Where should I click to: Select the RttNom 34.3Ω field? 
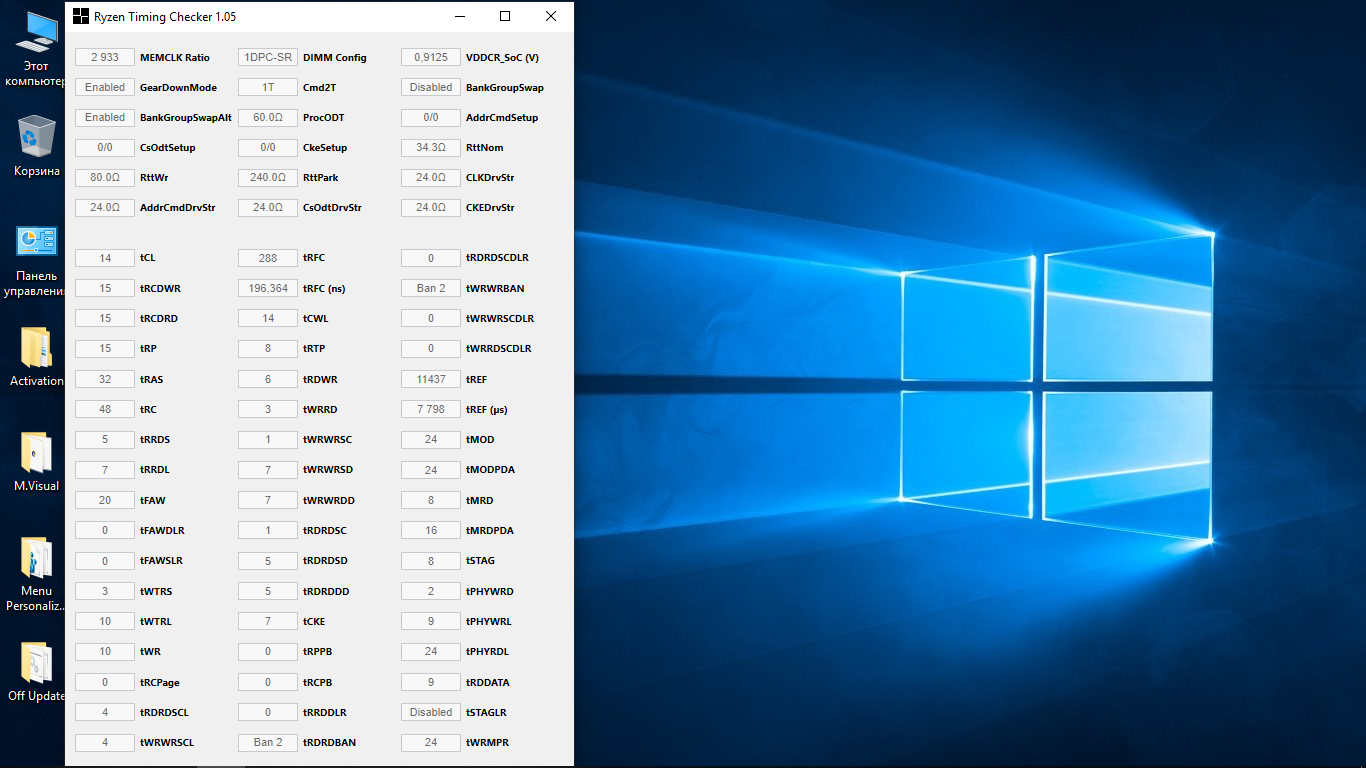[x=431, y=148]
